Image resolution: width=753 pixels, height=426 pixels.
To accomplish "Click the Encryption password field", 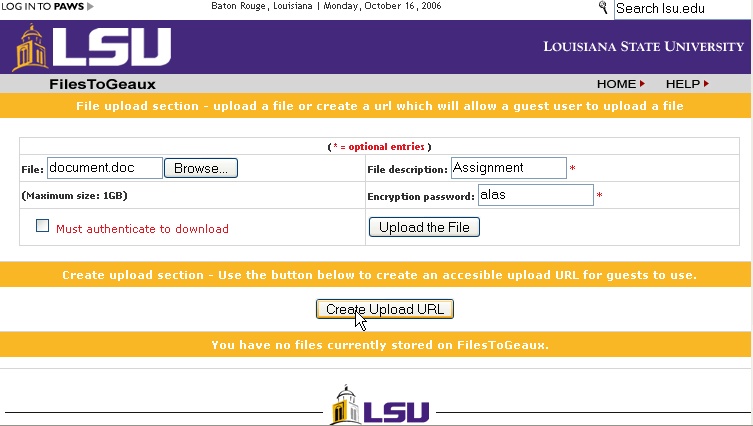I will coord(535,195).
